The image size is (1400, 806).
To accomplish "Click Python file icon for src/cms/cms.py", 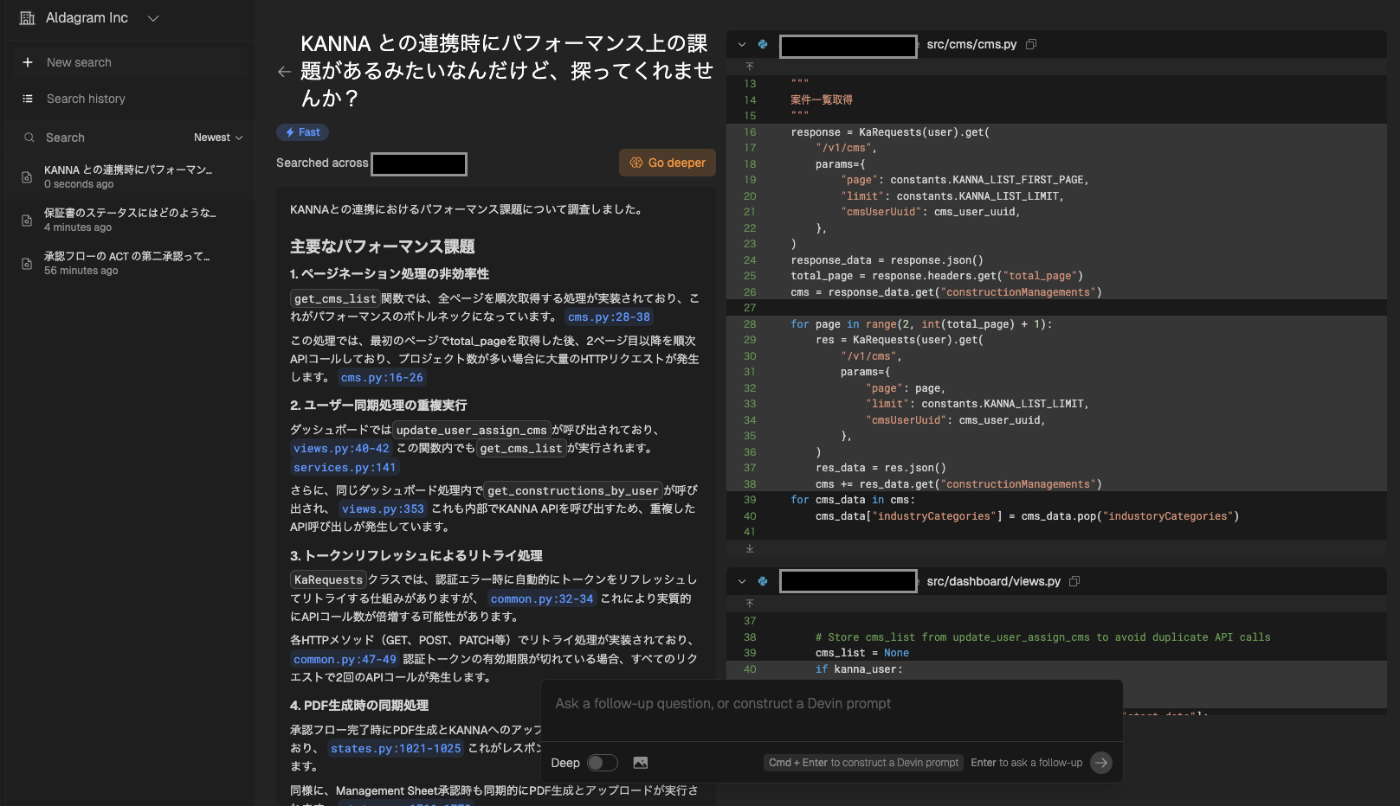I will tap(763, 45).
